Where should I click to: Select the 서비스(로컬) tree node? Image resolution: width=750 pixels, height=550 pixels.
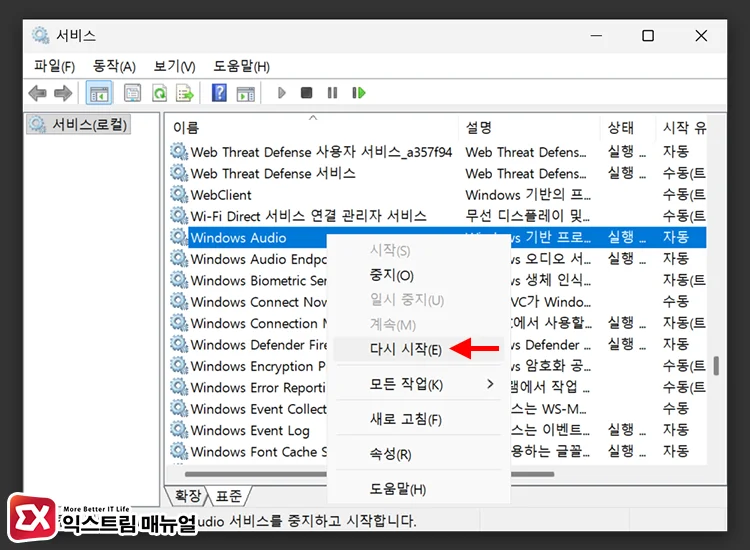pos(78,124)
